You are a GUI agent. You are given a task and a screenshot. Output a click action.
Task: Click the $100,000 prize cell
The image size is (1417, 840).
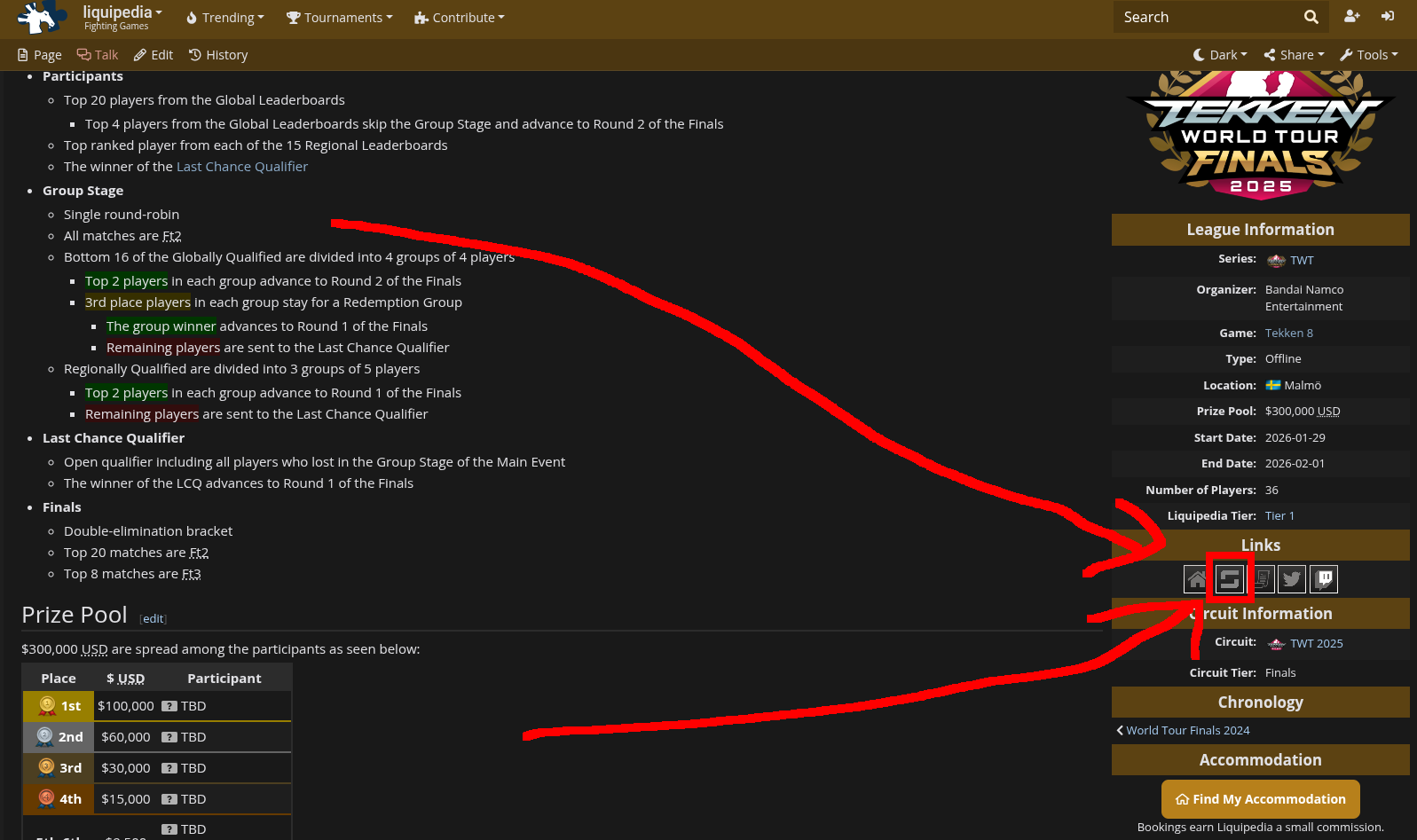[x=126, y=706]
